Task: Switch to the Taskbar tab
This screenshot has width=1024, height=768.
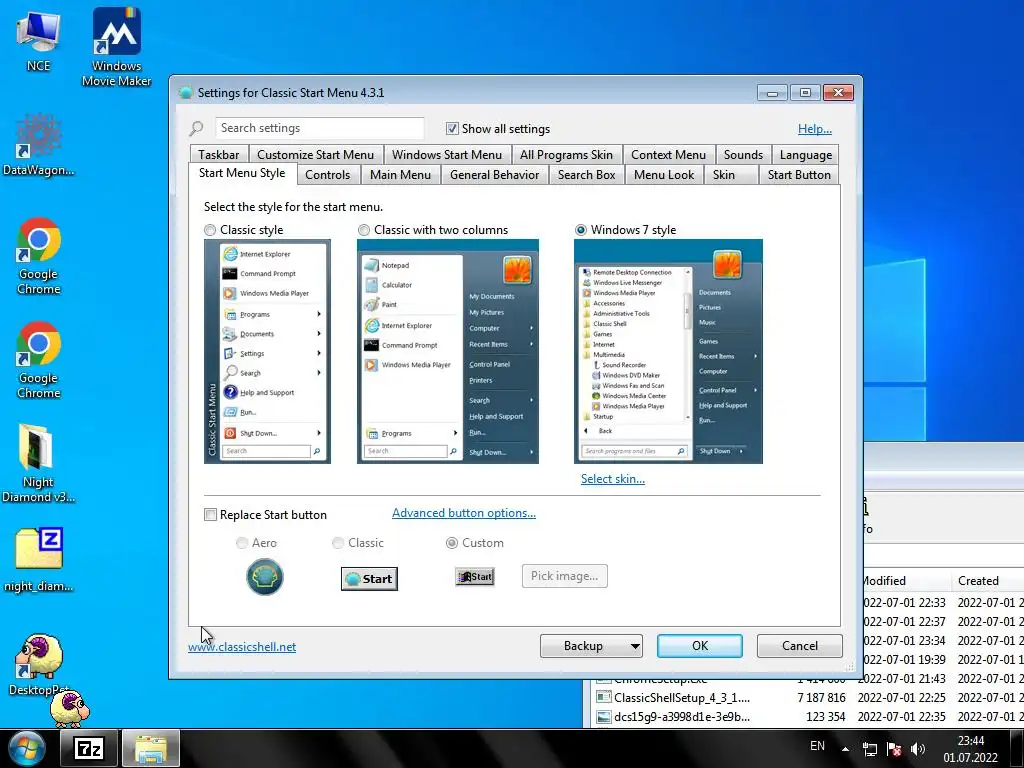Action: [219, 155]
